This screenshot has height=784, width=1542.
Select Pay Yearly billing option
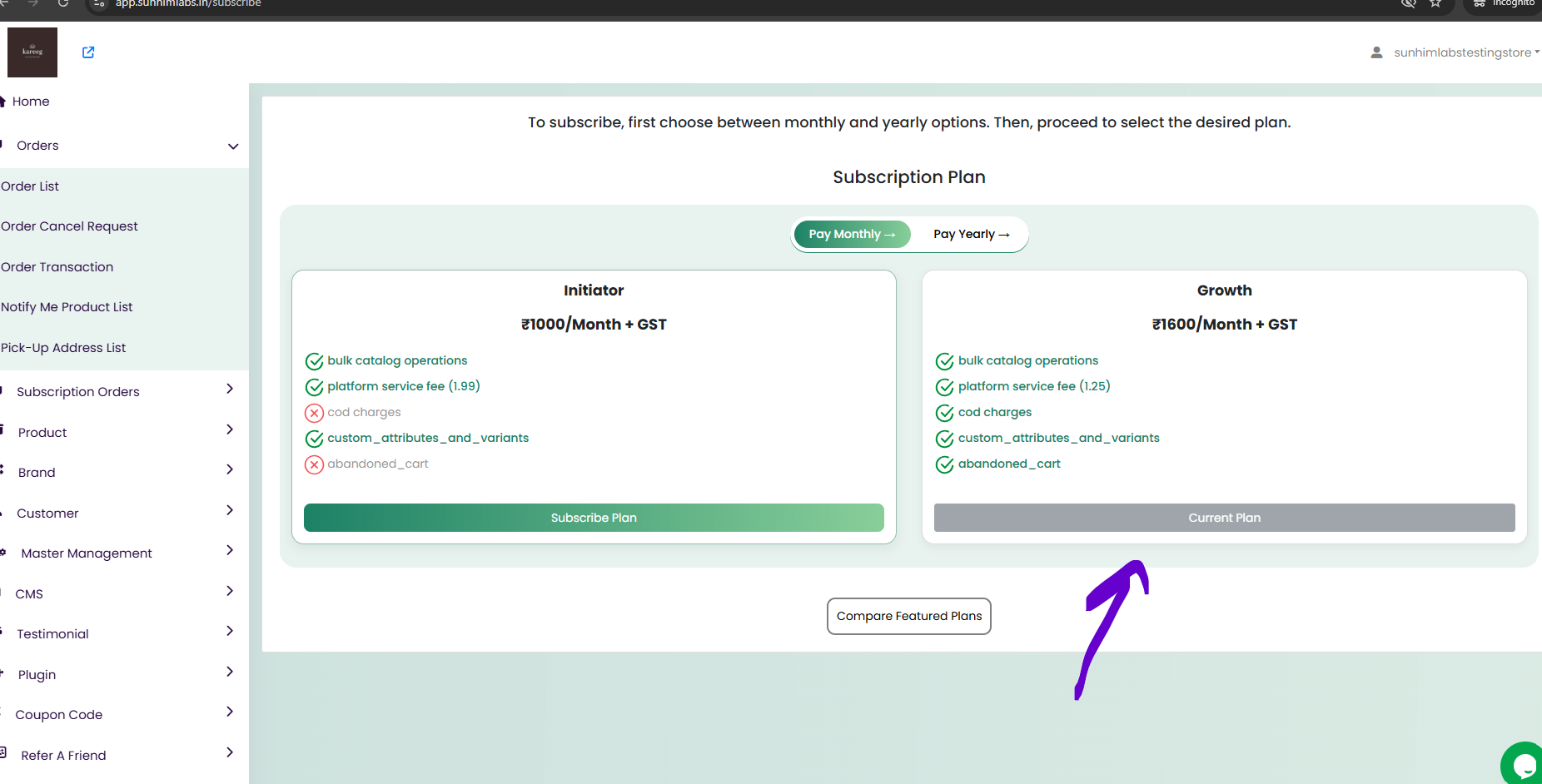pyautogui.click(x=971, y=235)
